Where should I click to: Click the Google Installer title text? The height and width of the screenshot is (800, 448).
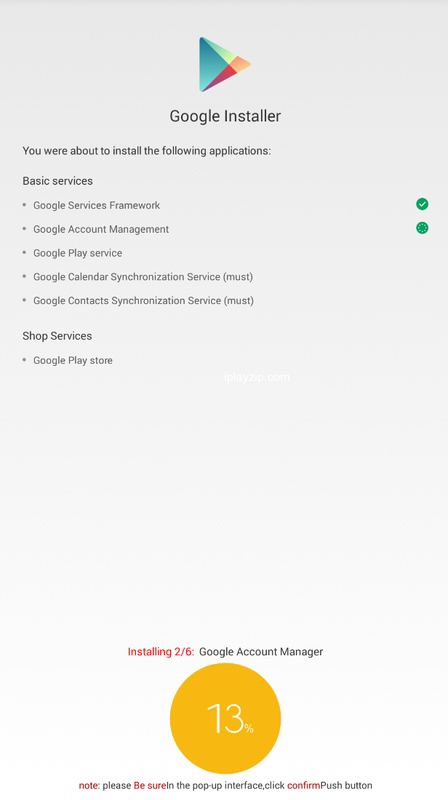[x=225, y=116]
